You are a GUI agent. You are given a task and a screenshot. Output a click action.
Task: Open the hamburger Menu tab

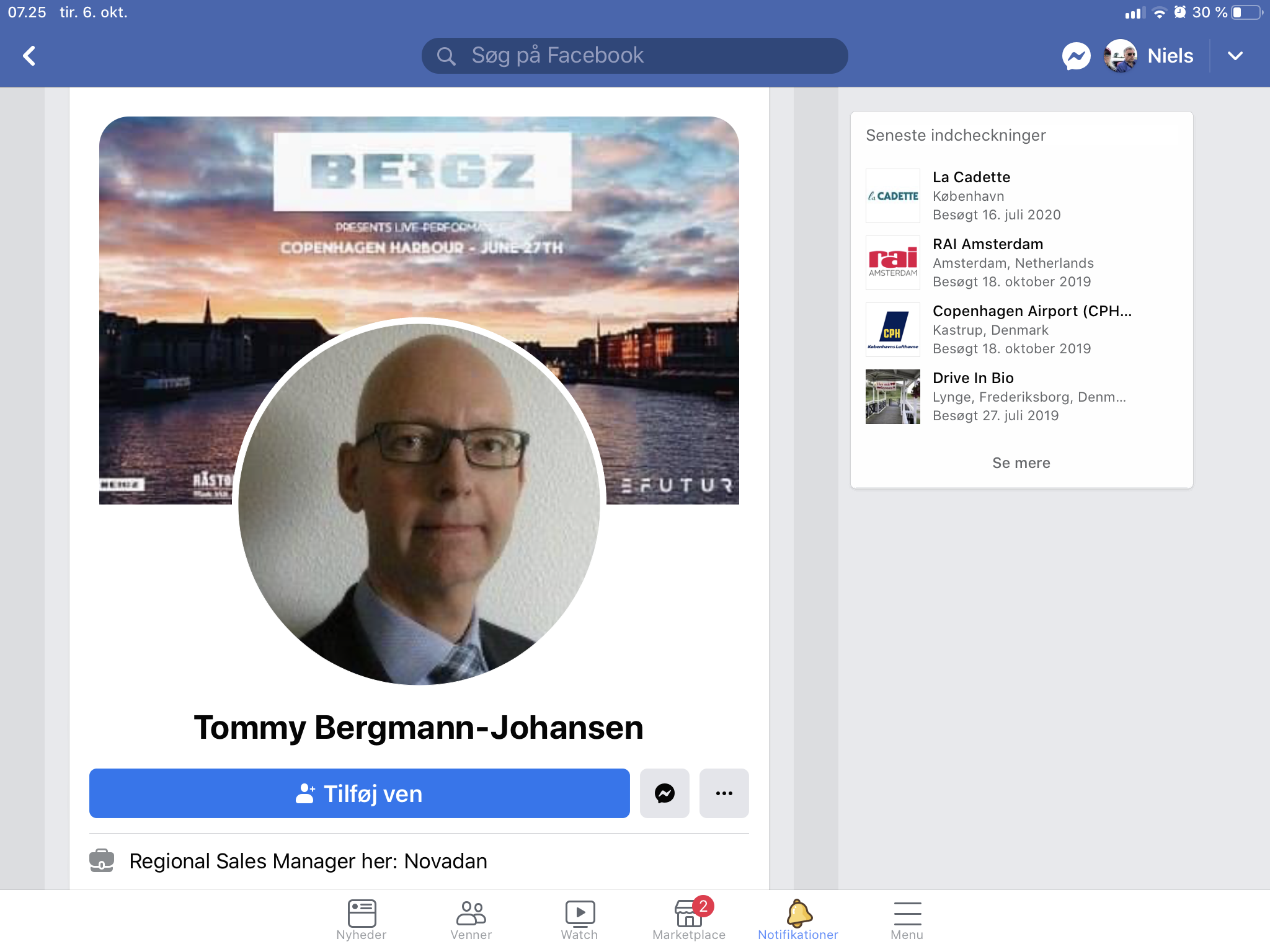[907, 920]
